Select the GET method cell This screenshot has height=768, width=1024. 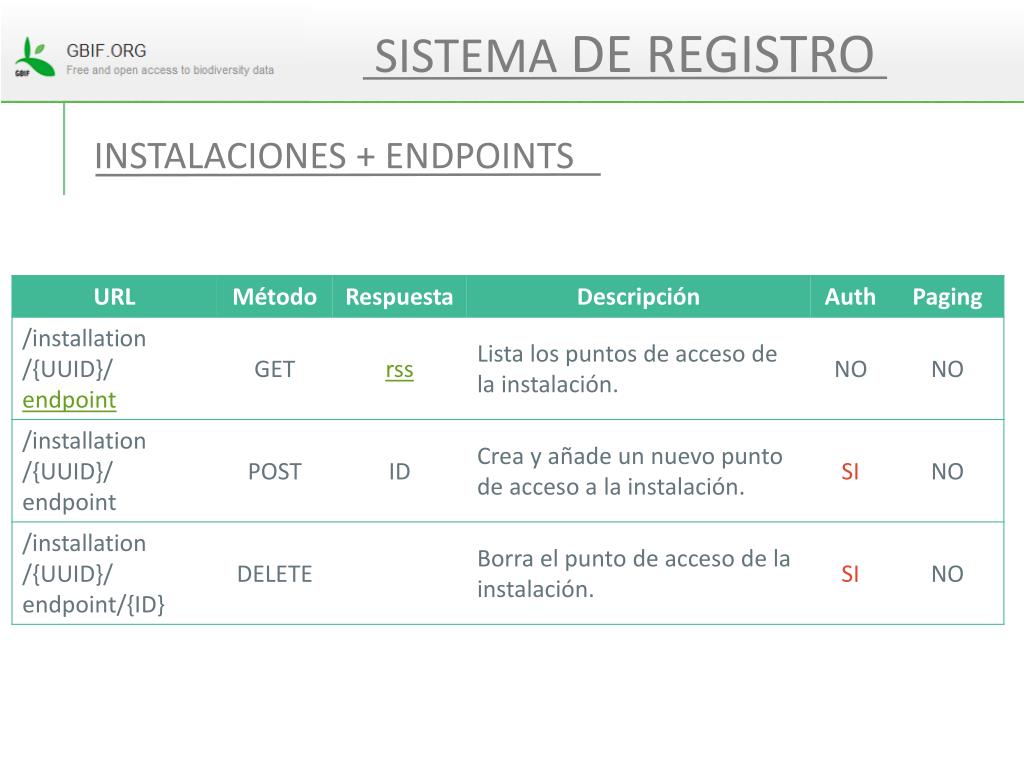pos(274,370)
